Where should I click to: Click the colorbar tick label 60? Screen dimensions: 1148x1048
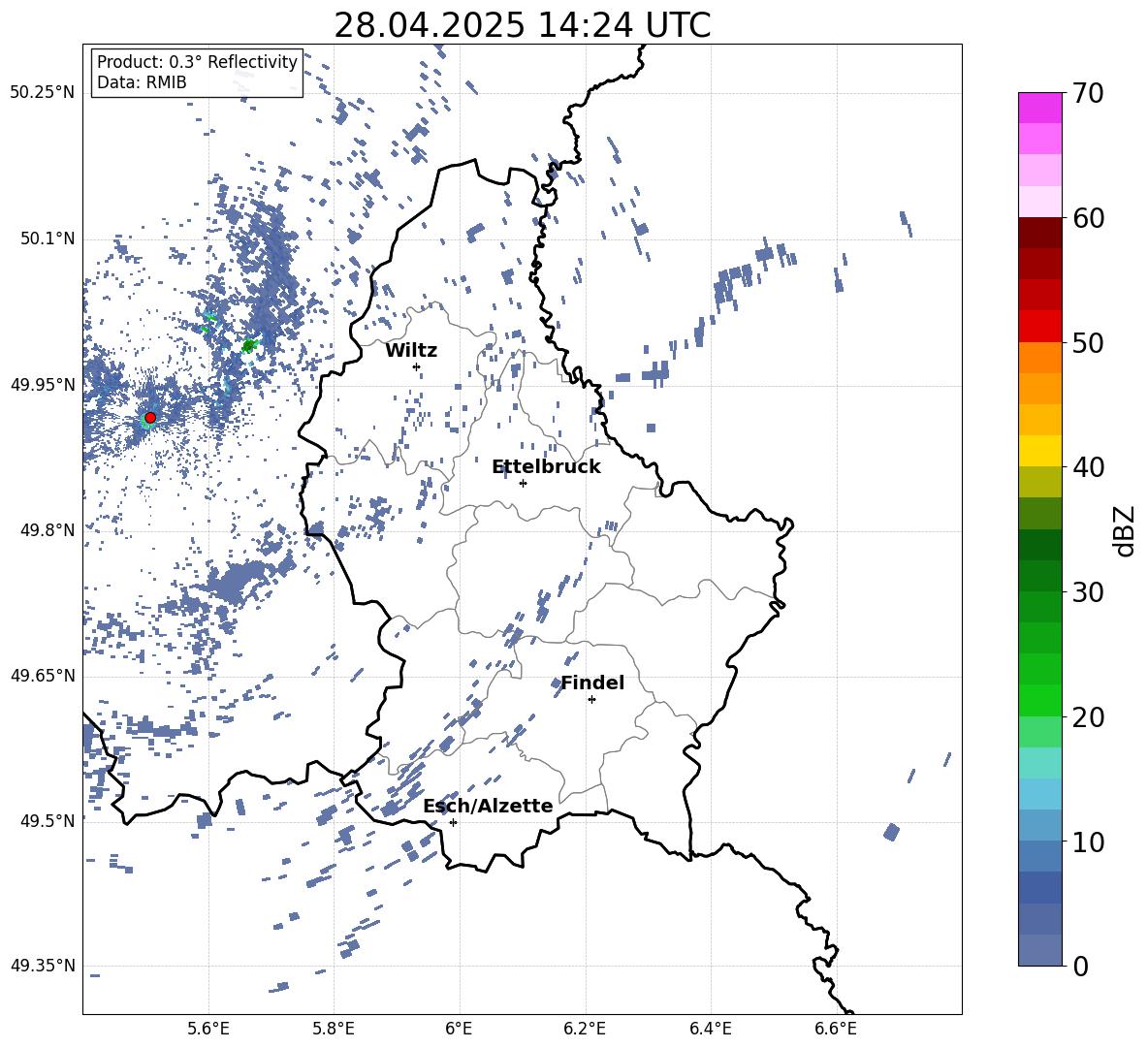[x=1088, y=218]
